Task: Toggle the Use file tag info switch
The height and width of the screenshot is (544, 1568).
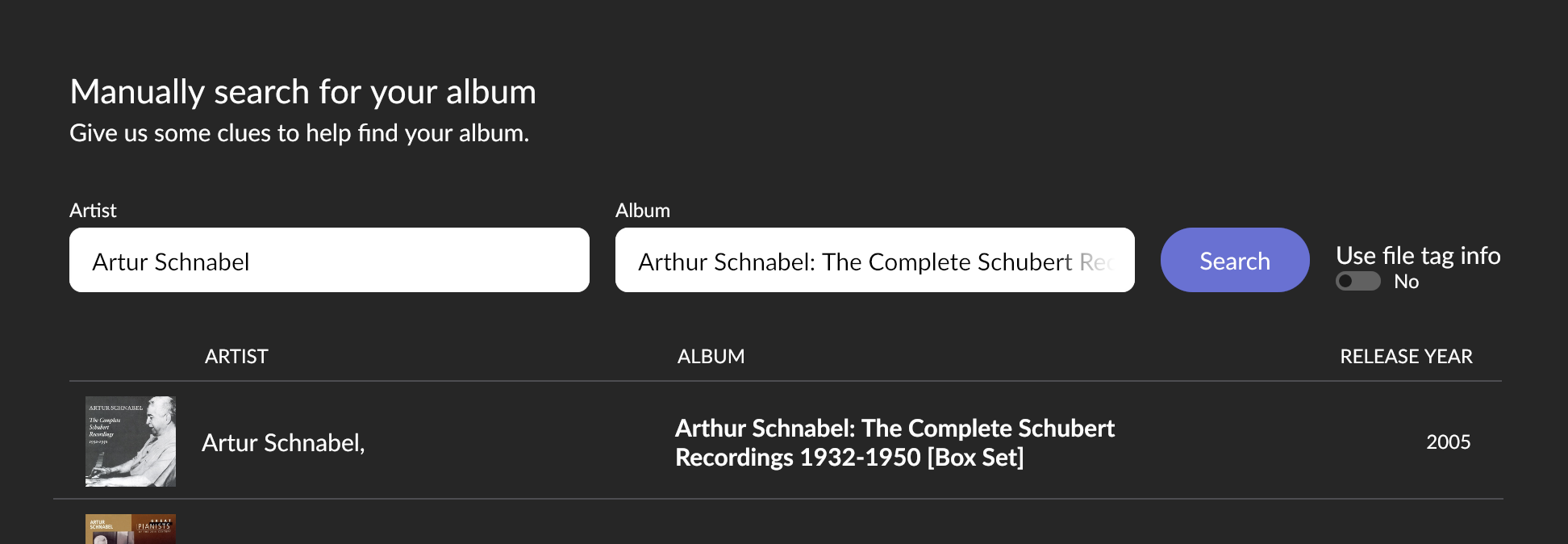Action: (x=1357, y=281)
